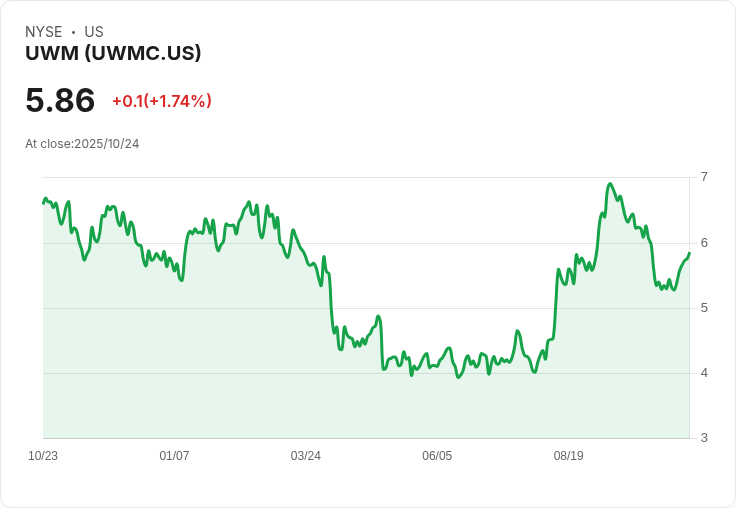
Task: Click the +0.1(+1.74%) price change
Action: (162, 101)
